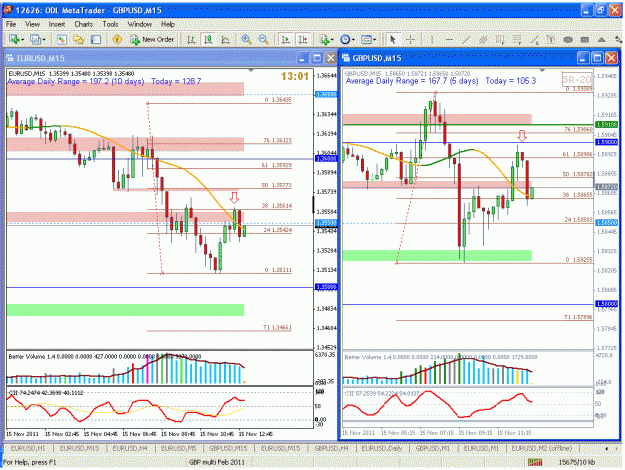
Task: Select the Trendline drawing tool
Action: (x=466, y=39)
